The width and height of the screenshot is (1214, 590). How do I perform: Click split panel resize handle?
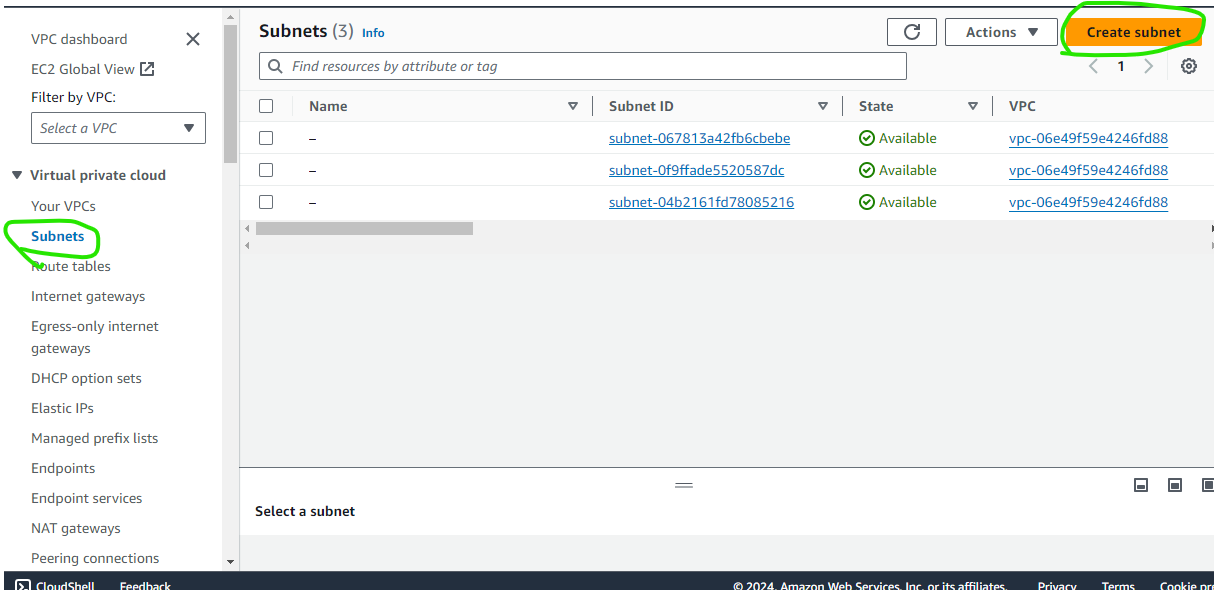[684, 484]
